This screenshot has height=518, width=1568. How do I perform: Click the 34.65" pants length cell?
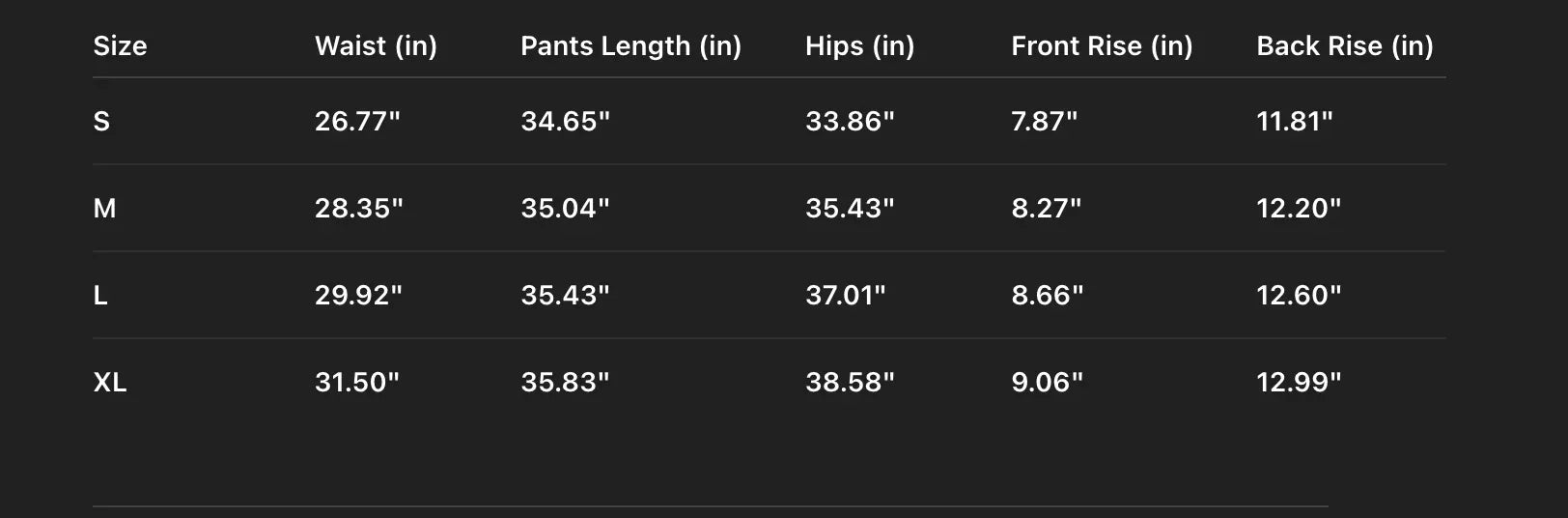(565, 122)
